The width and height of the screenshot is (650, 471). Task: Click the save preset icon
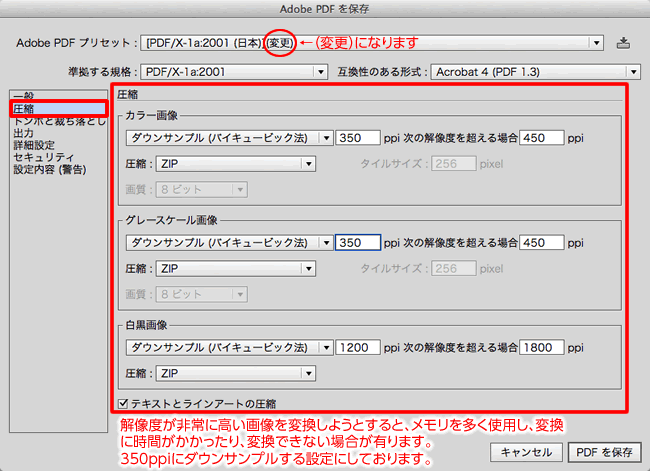pos(623,43)
